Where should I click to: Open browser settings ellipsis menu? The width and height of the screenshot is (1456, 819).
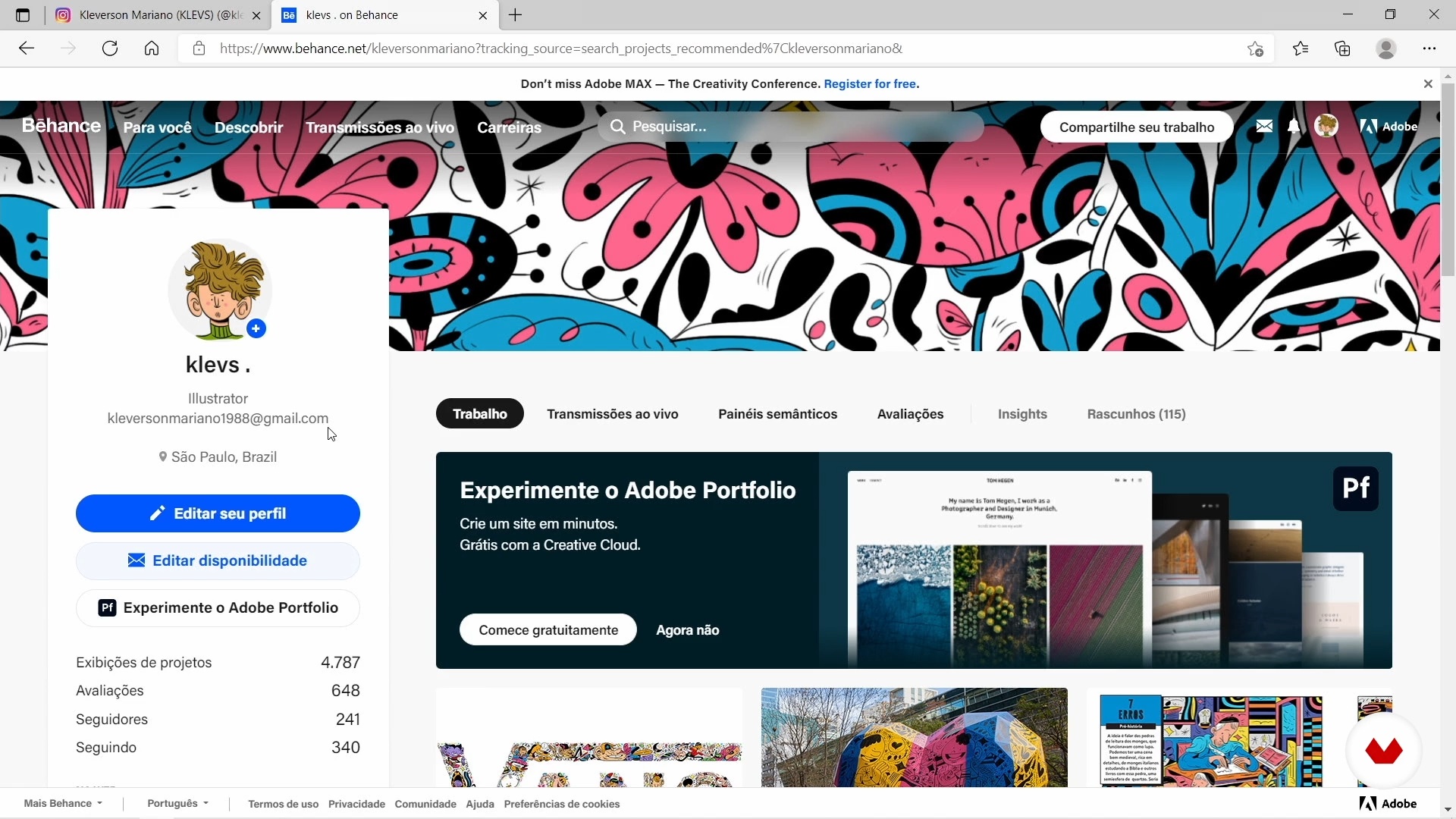(x=1429, y=49)
